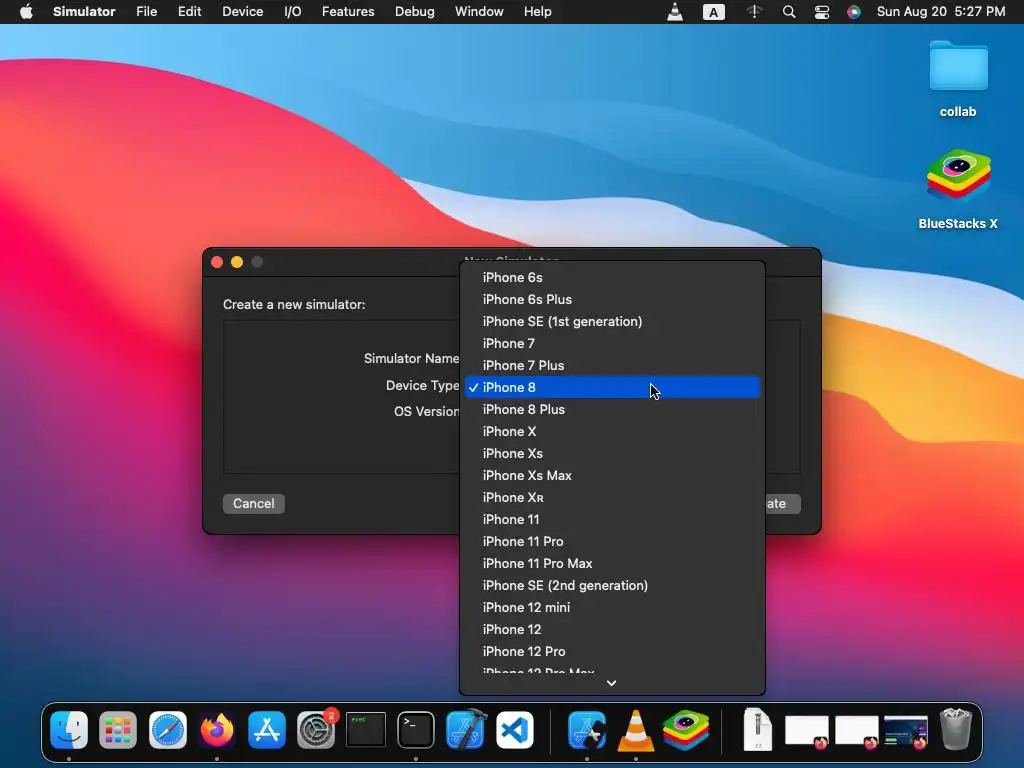This screenshot has width=1024, height=768.
Task: Open the Trash in the dock
Action: click(x=955, y=729)
